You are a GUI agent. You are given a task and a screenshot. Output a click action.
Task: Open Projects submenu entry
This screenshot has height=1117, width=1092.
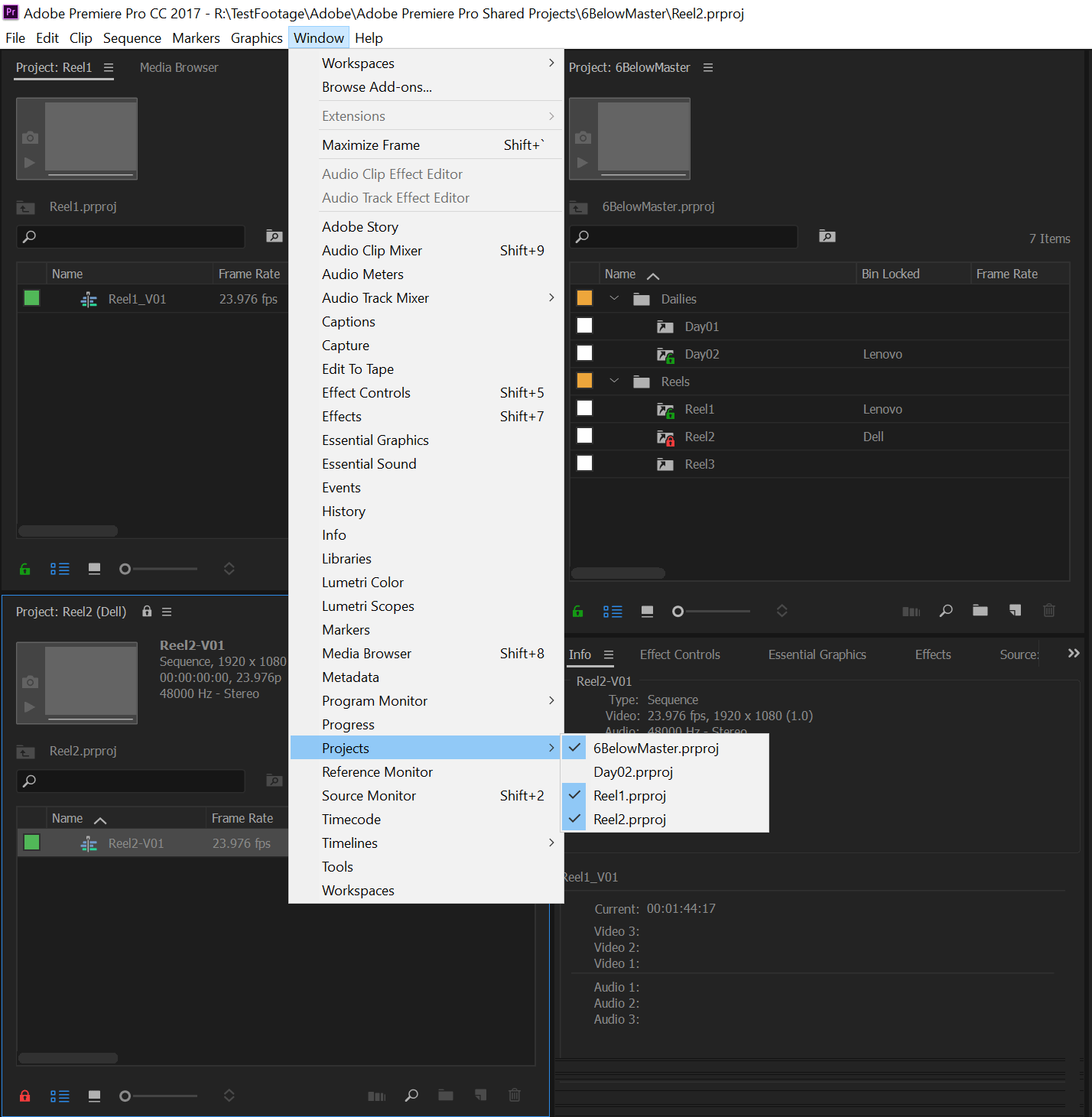[427, 748]
